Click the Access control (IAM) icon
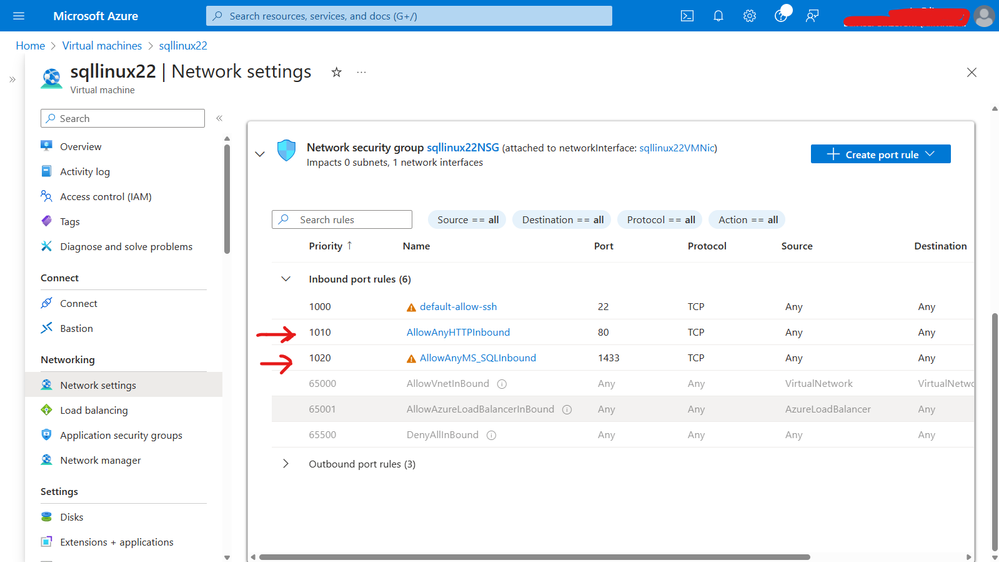The width and height of the screenshot is (999, 562). point(47,196)
